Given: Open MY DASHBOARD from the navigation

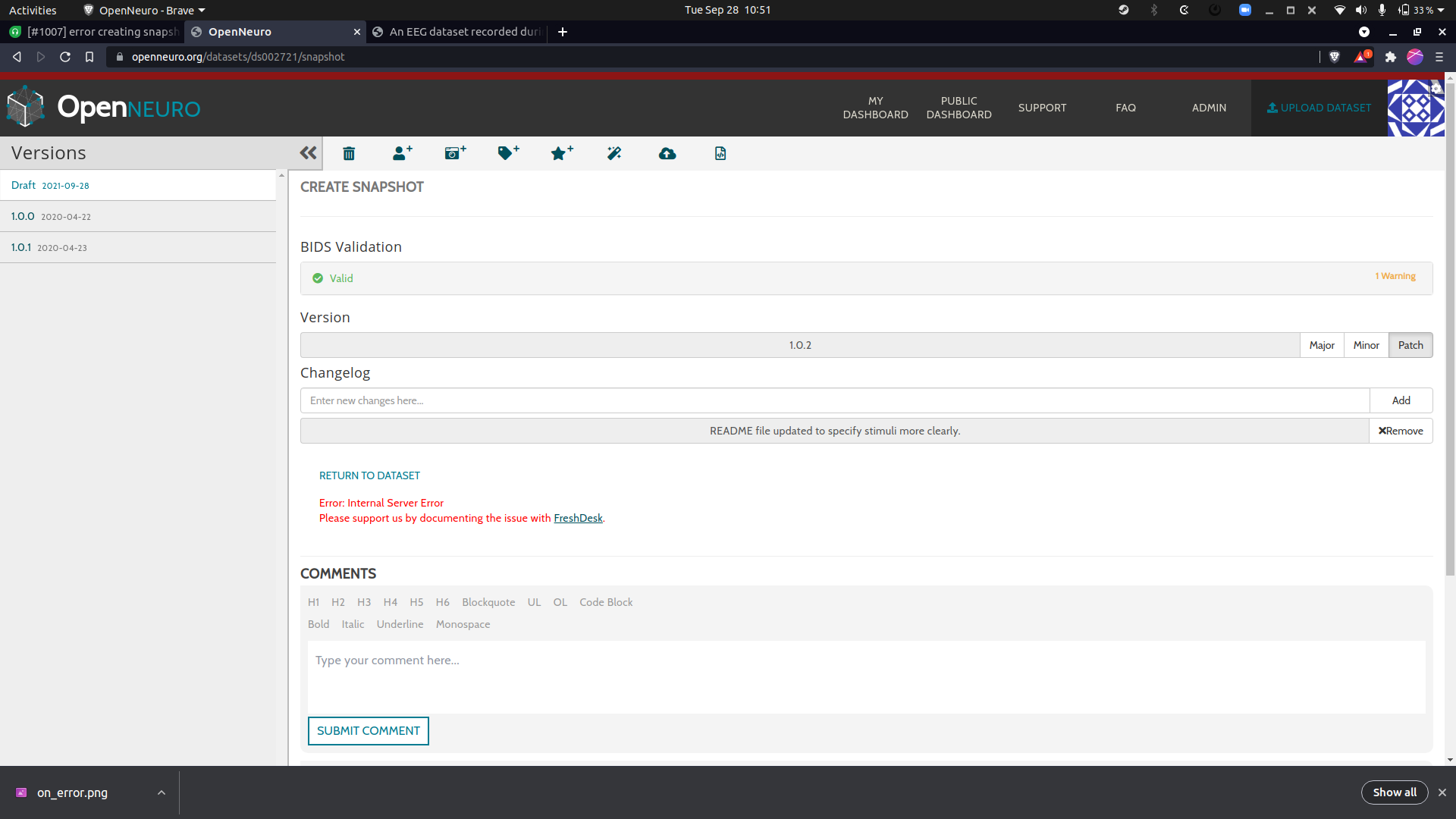Looking at the screenshot, I should coord(875,108).
